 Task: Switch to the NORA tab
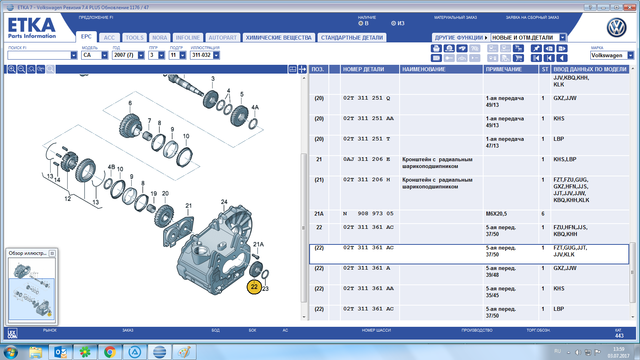[x=160, y=38]
